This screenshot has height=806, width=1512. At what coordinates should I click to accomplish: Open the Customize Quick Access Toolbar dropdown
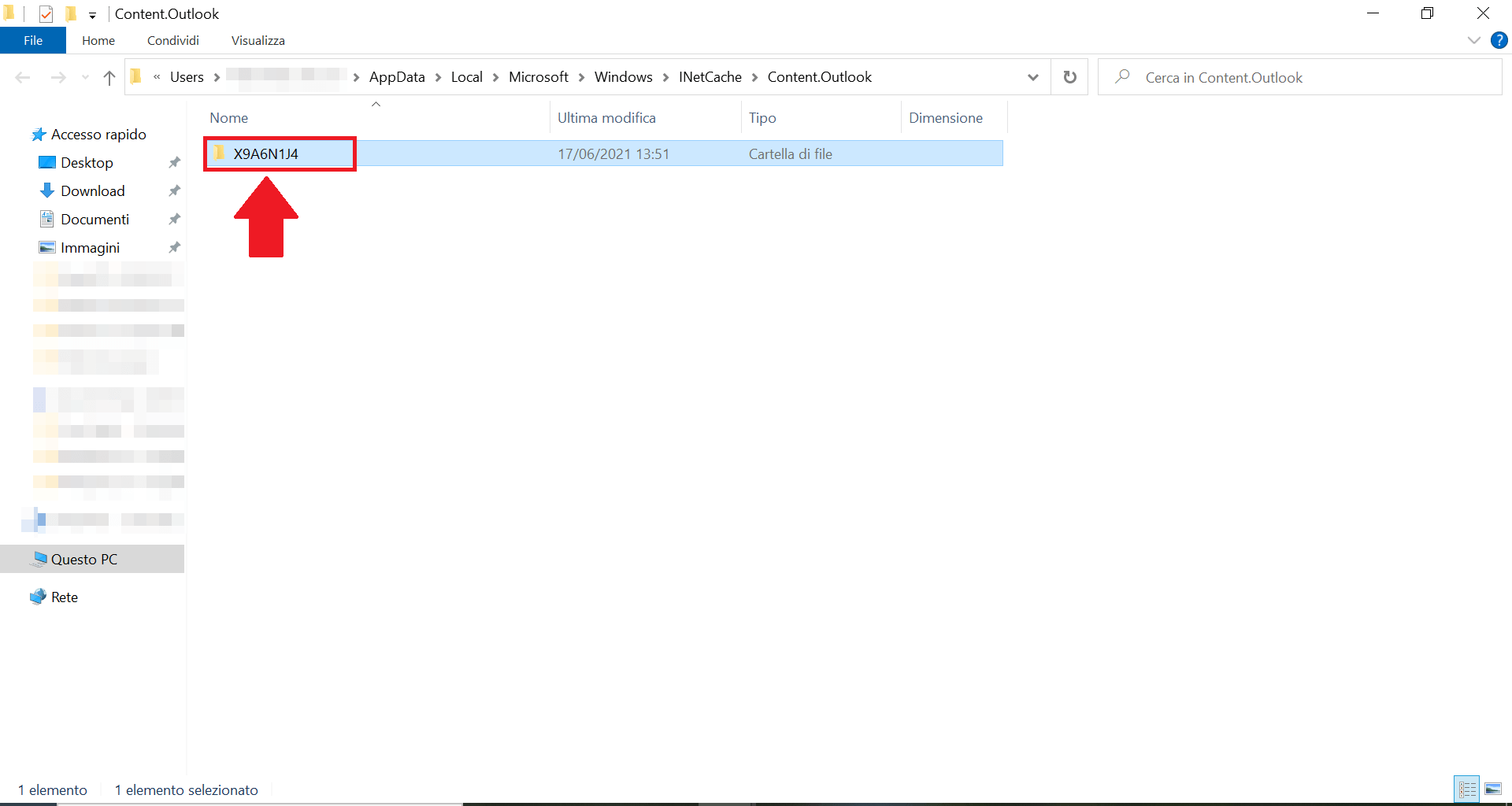[x=92, y=15]
